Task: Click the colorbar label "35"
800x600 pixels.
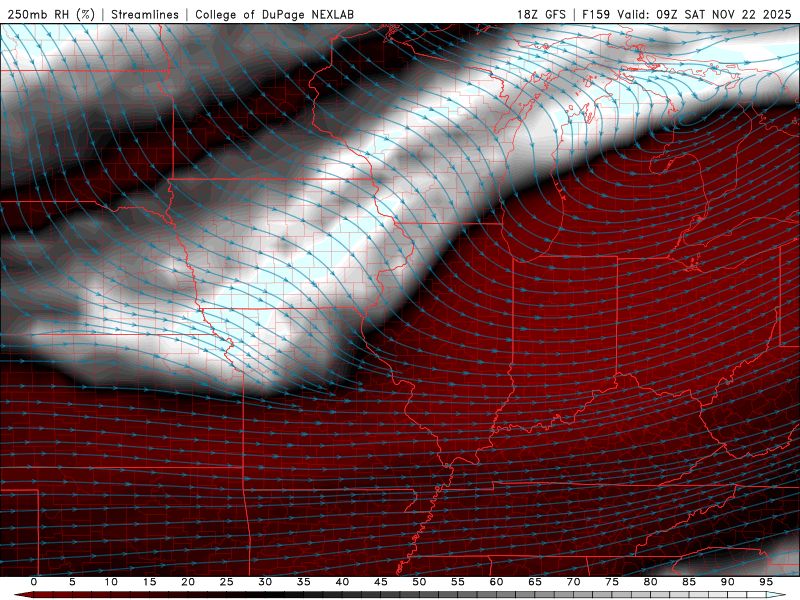Action: pos(303,582)
